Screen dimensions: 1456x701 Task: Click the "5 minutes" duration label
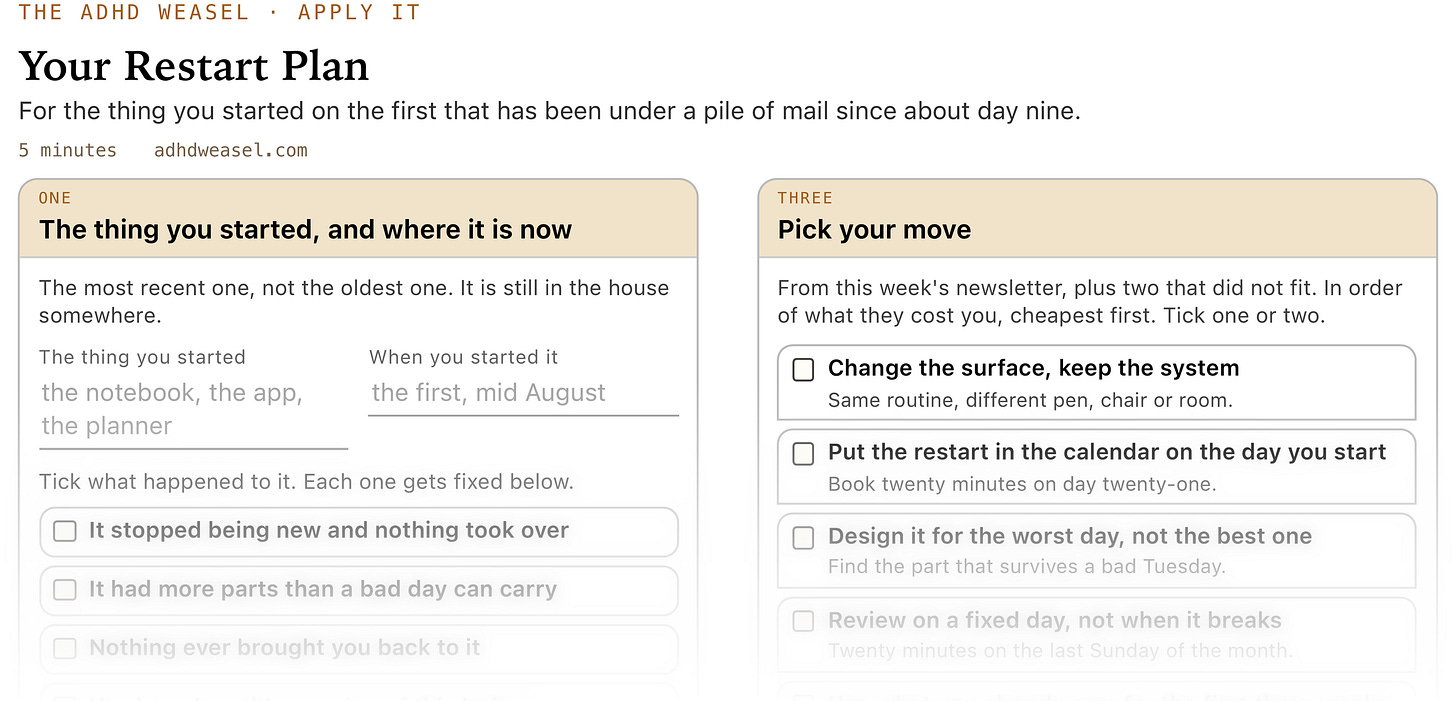point(68,151)
